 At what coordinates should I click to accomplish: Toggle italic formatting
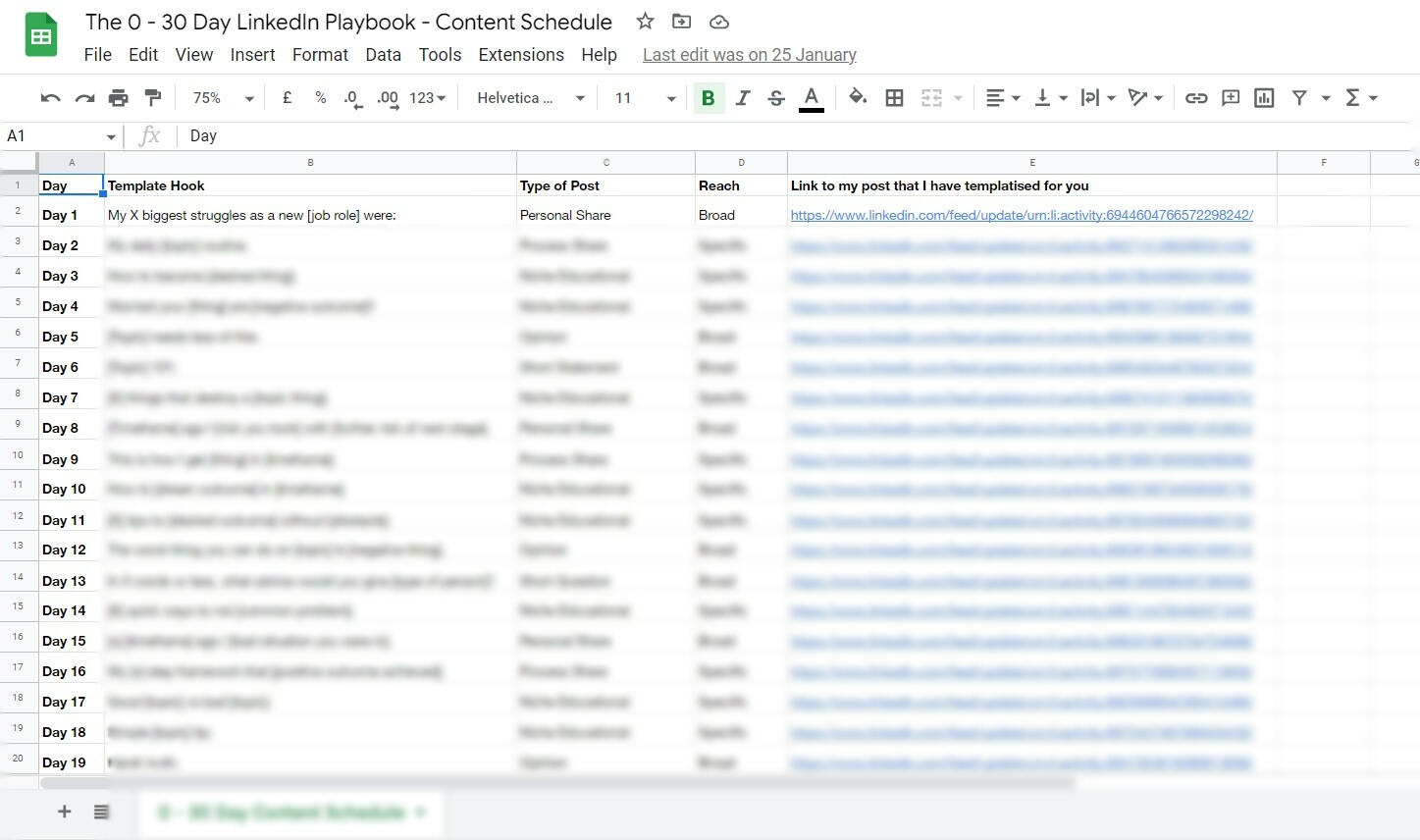pyautogui.click(x=742, y=98)
